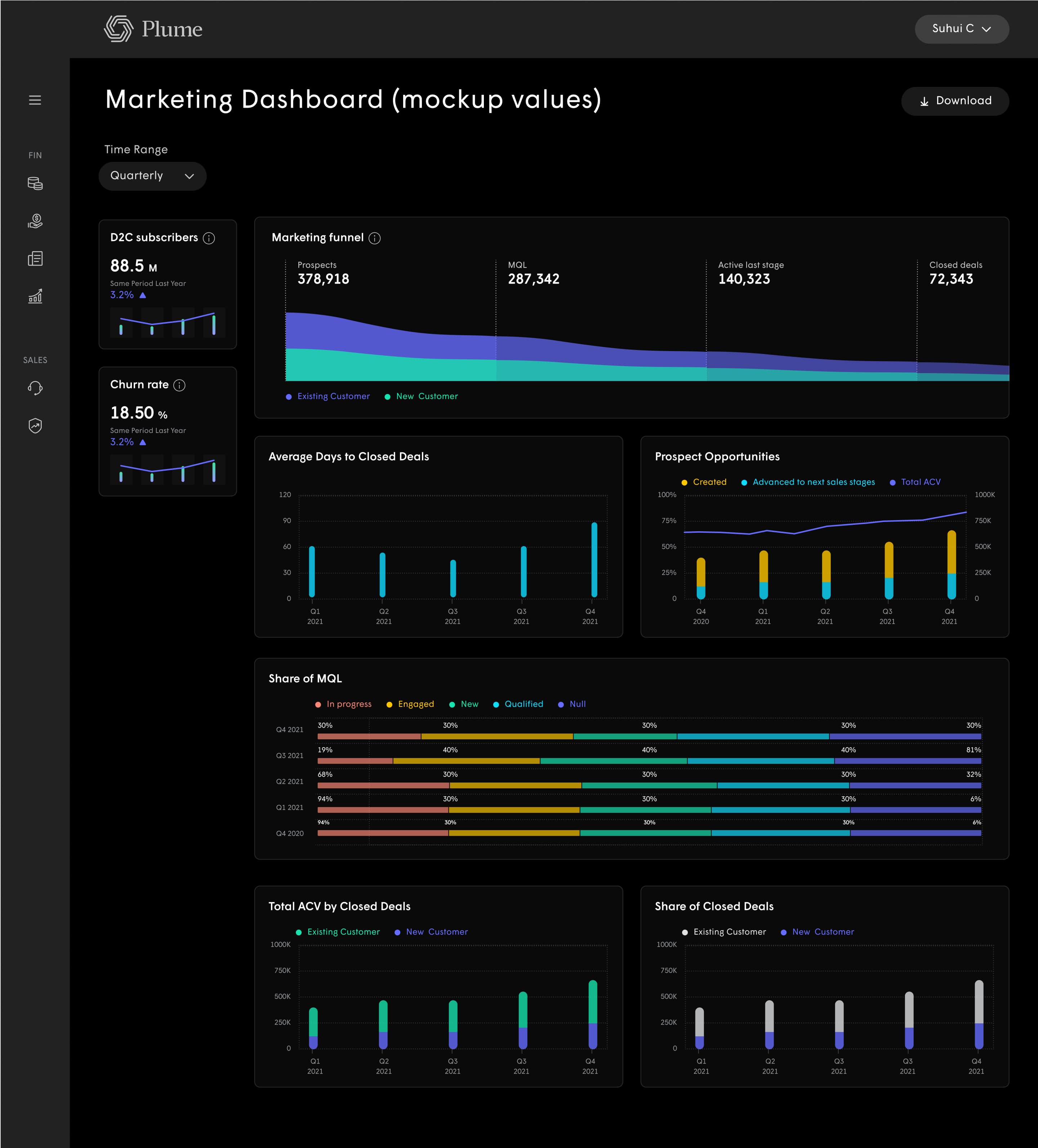Click the Q4 2020 row label in Share of MQL

pyautogui.click(x=290, y=834)
